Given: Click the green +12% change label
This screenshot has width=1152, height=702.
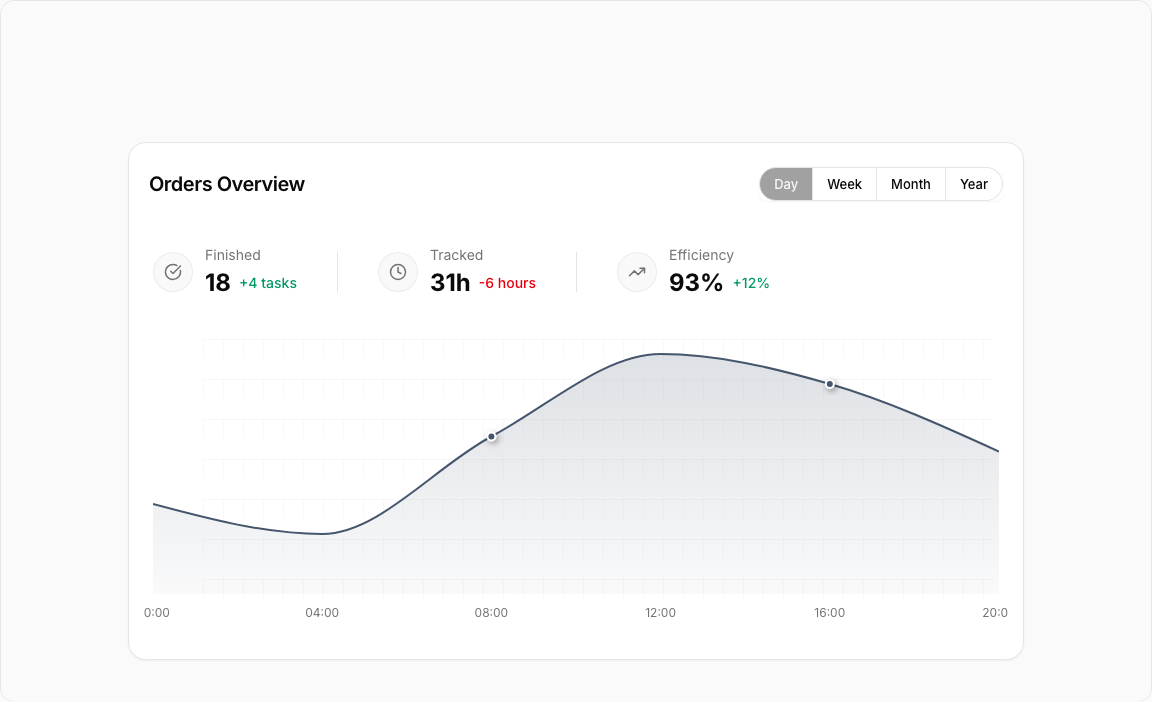Looking at the screenshot, I should (x=751, y=283).
